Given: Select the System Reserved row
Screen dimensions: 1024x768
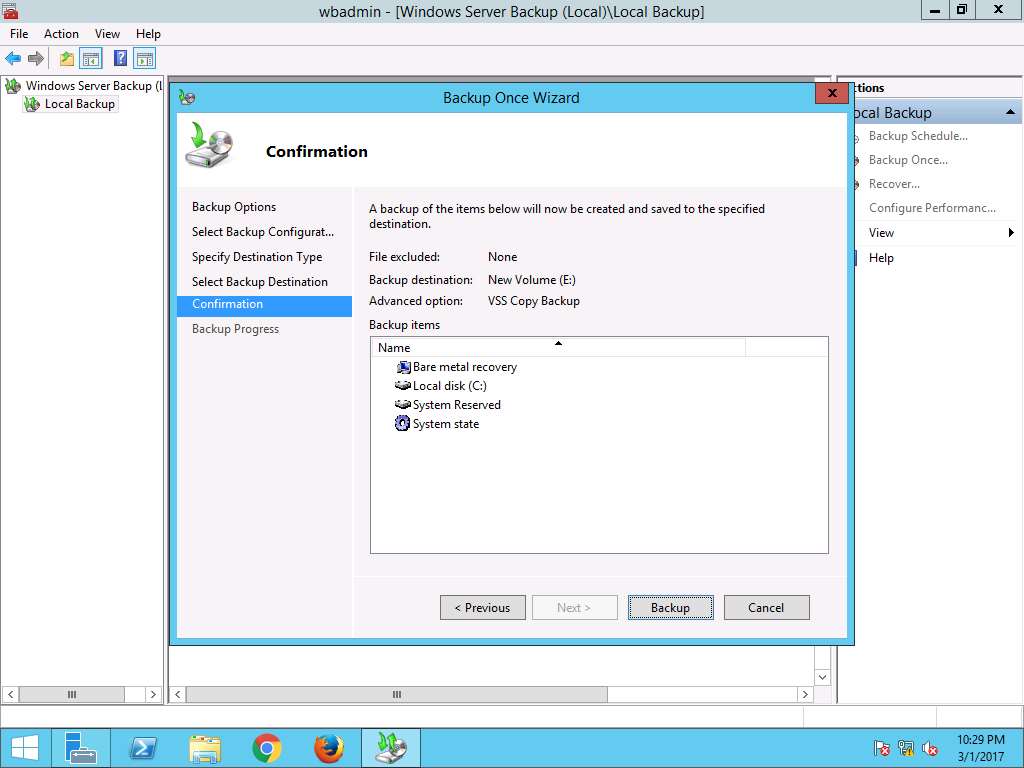Looking at the screenshot, I should pyautogui.click(x=456, y=405).
